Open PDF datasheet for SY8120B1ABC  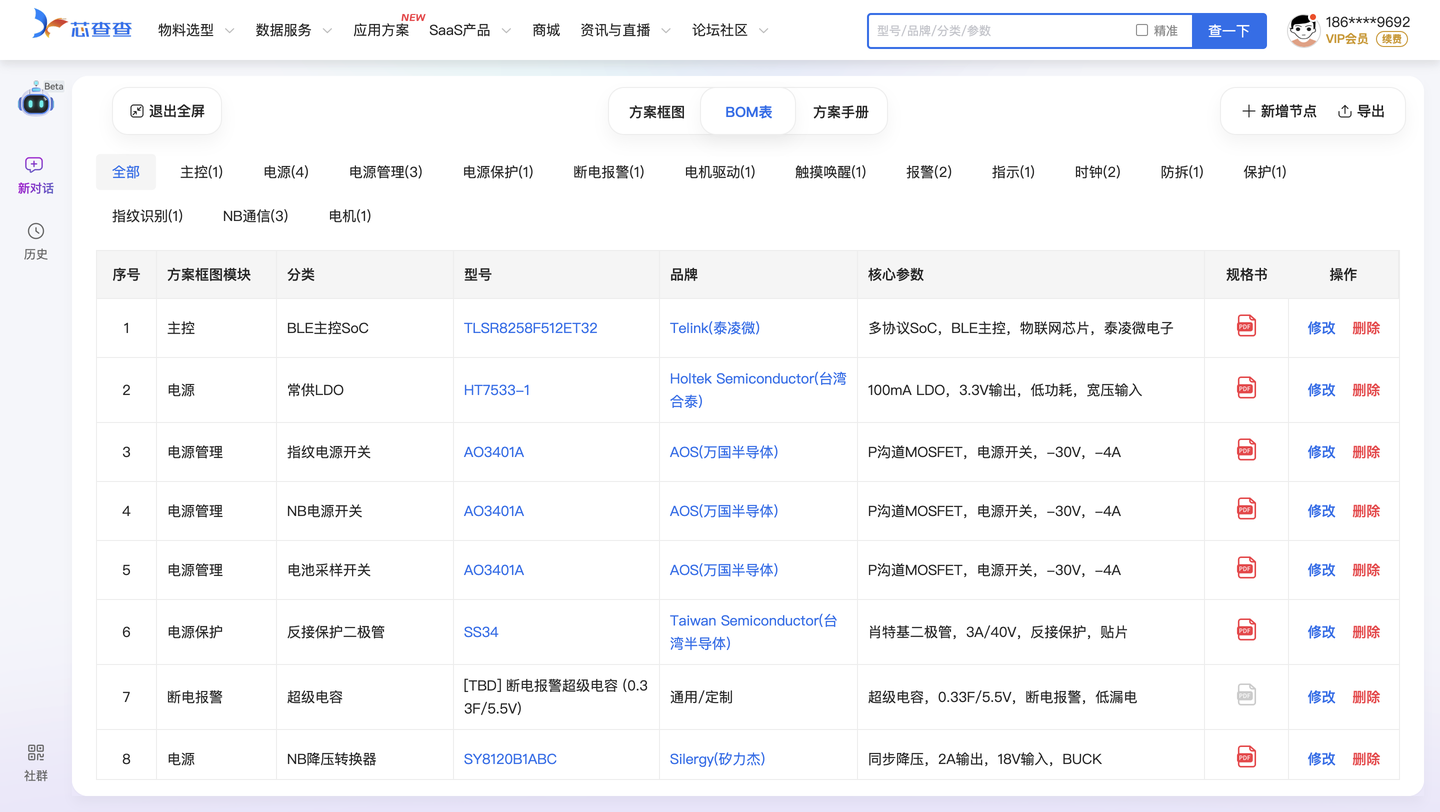pos(1246,757)
